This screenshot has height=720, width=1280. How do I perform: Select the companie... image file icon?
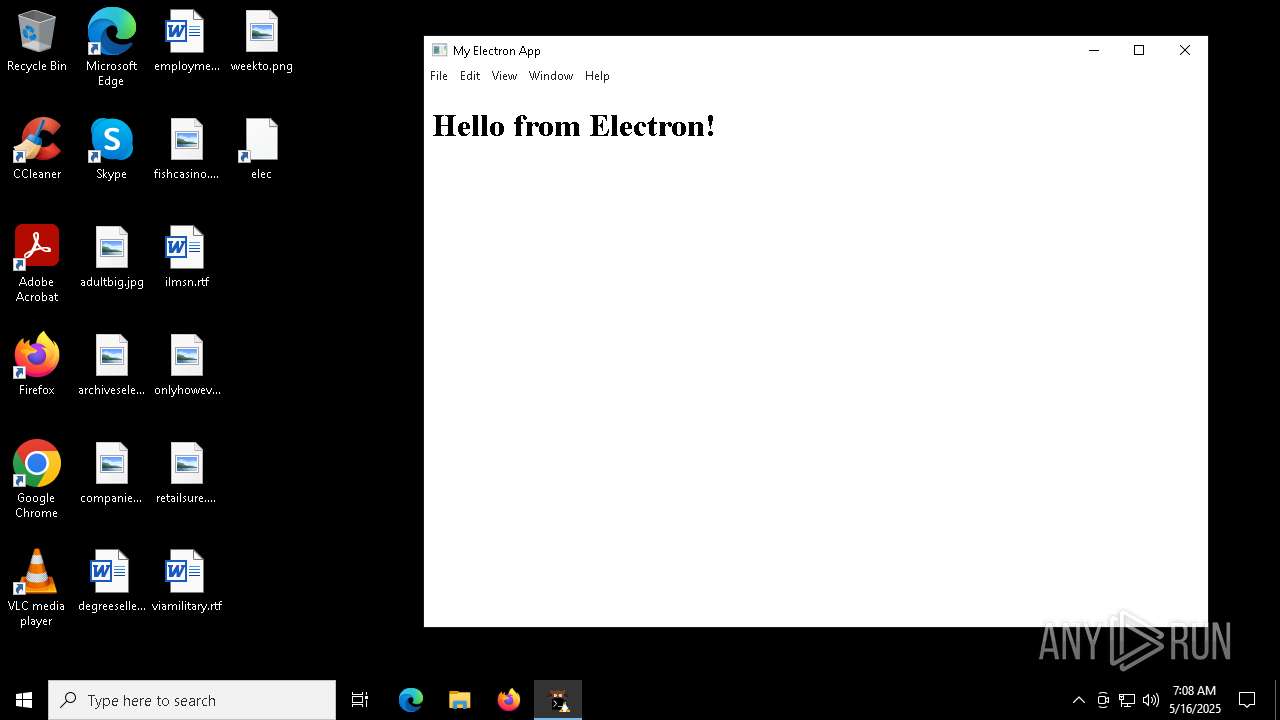pyautogui.click(x=111, y=474)
